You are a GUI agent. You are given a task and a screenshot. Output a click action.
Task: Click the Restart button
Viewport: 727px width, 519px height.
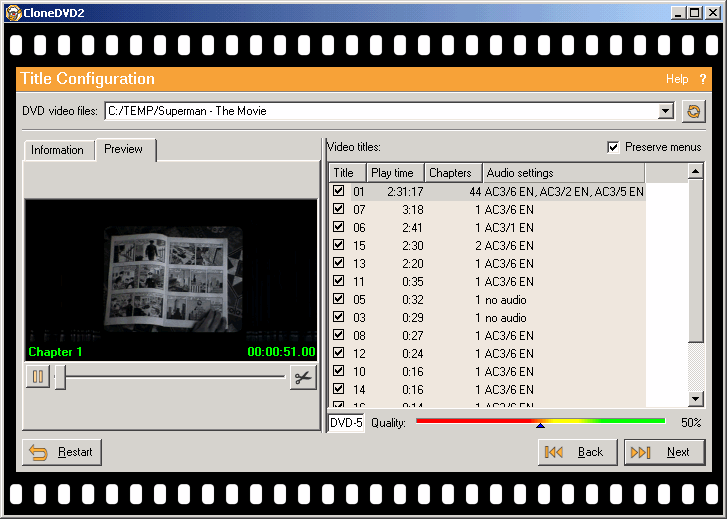tap(62, 452)
